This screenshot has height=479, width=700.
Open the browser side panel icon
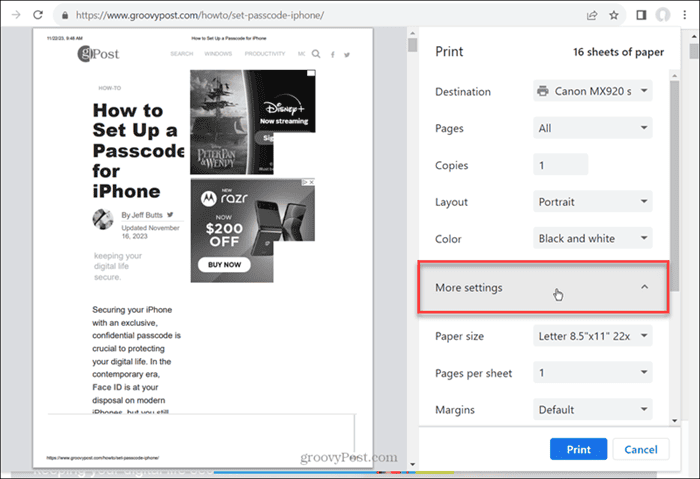coord(641,15)
